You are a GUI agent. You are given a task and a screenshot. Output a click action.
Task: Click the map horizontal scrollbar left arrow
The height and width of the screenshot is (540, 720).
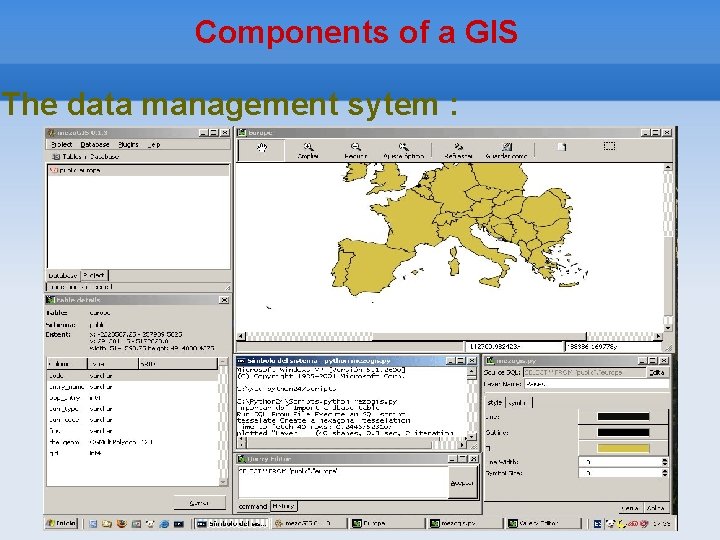click(x=241, y=337)
